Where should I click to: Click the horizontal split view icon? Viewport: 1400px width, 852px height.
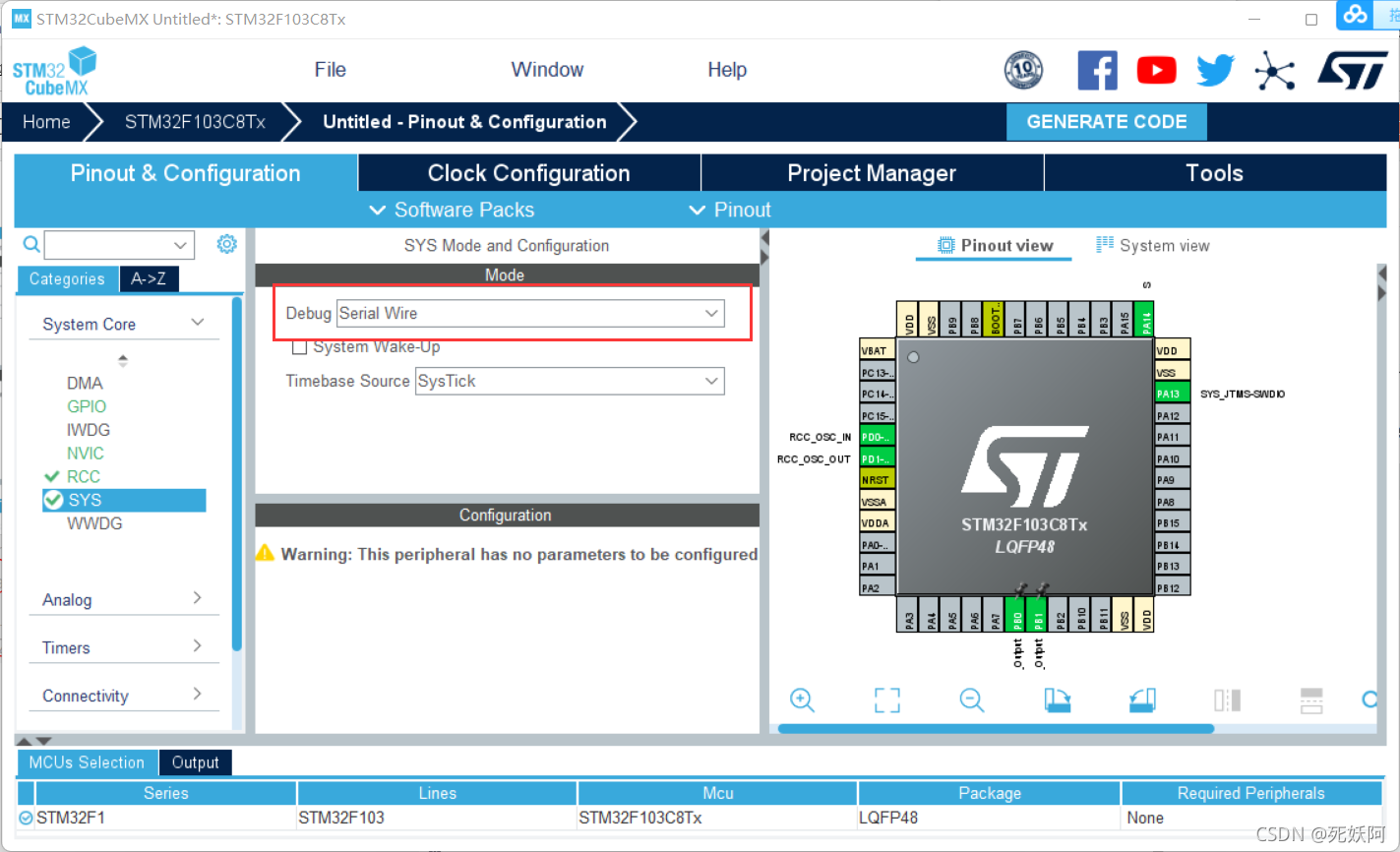[x=1311, y=700]
